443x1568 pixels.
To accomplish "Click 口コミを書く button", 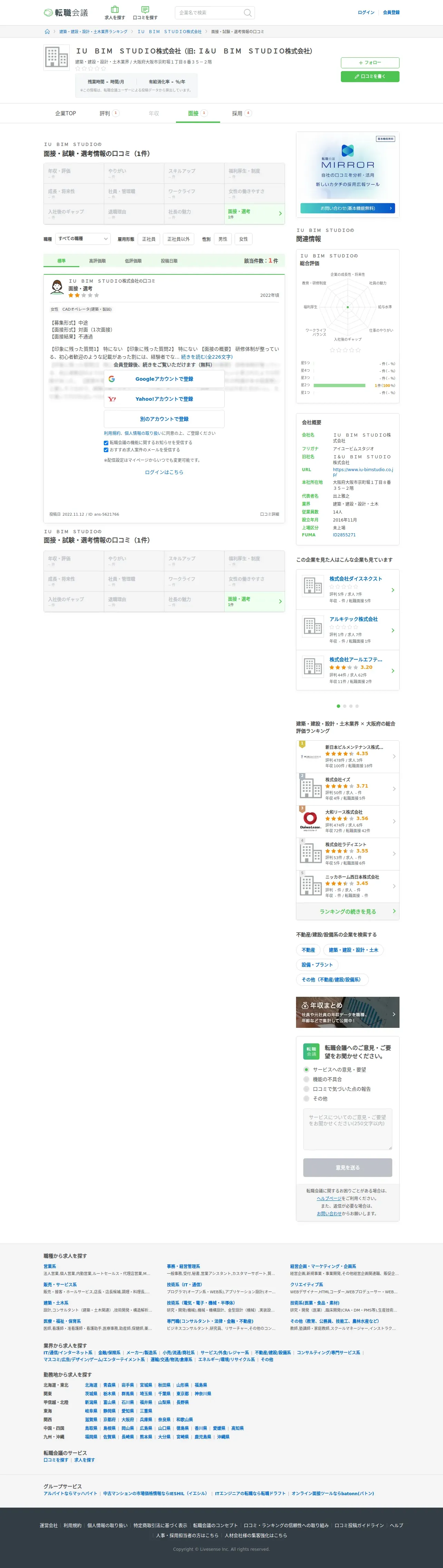I will [370, 76].
